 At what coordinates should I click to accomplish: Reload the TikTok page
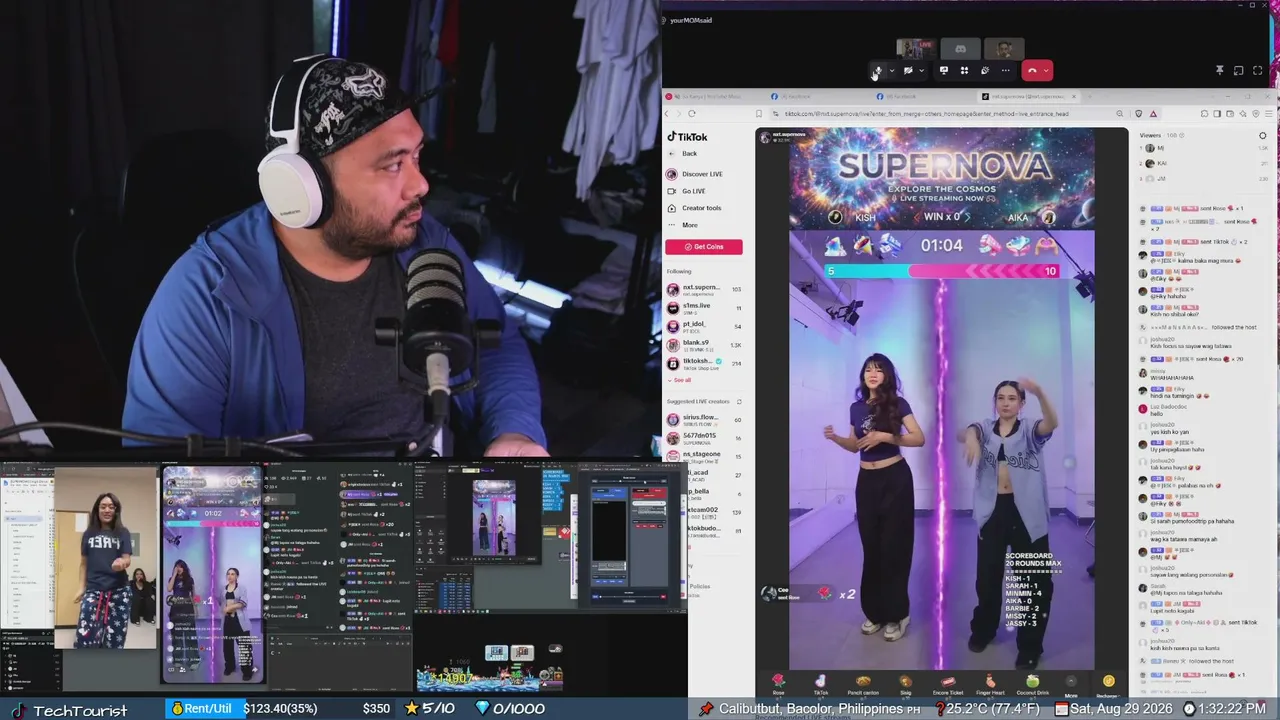(691, 114)
